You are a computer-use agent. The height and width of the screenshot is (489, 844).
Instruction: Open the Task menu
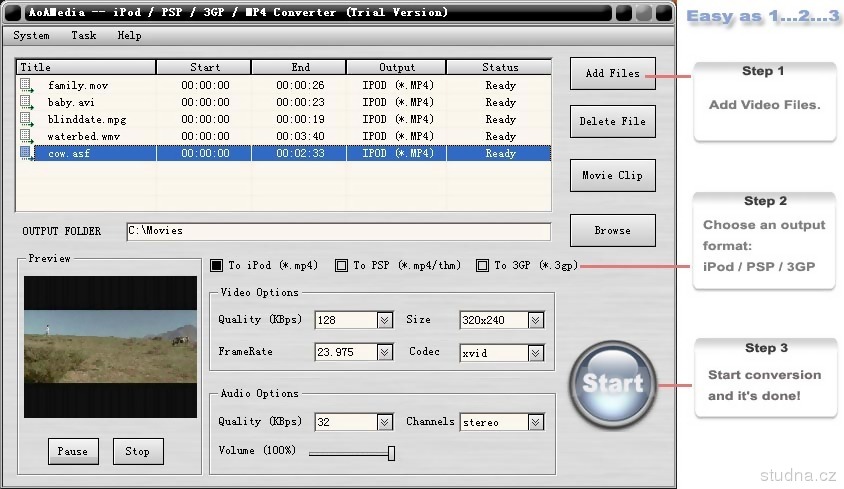click(84, 35)
